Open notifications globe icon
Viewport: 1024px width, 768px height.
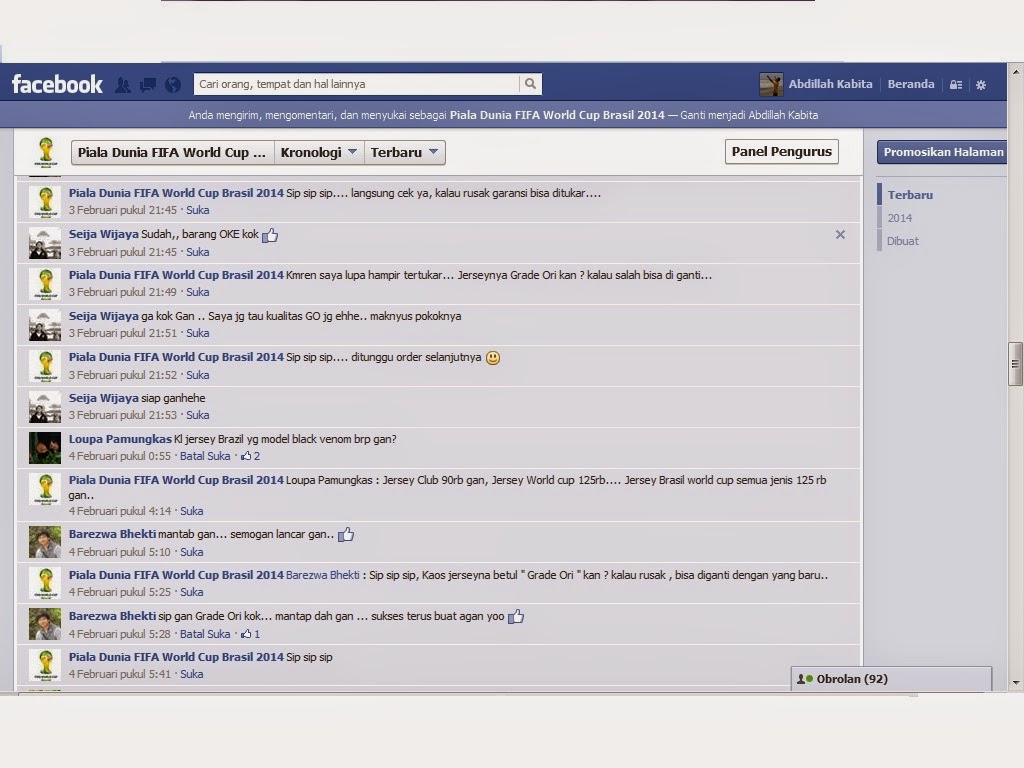172,84
